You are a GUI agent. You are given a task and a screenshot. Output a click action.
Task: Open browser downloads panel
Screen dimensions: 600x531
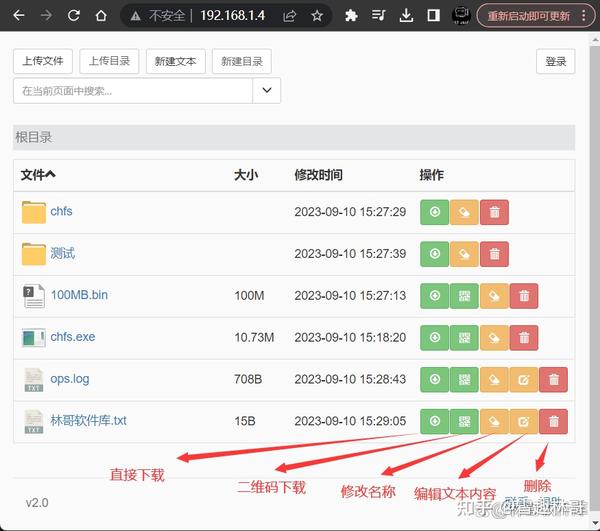(406, 15)
